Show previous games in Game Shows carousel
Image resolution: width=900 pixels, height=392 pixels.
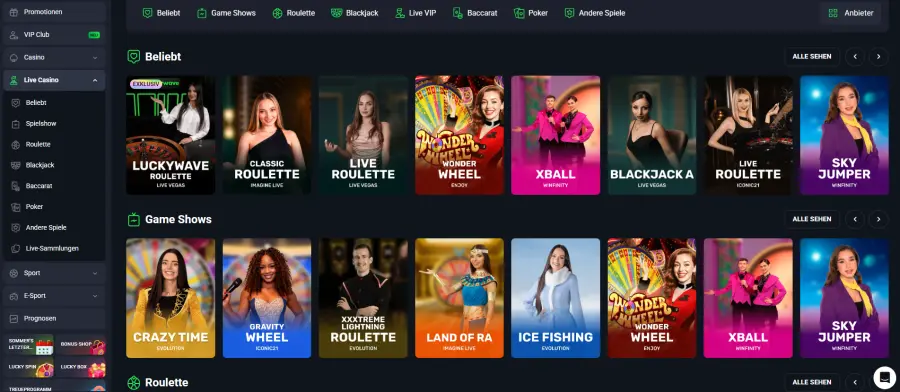coord(855,219)
